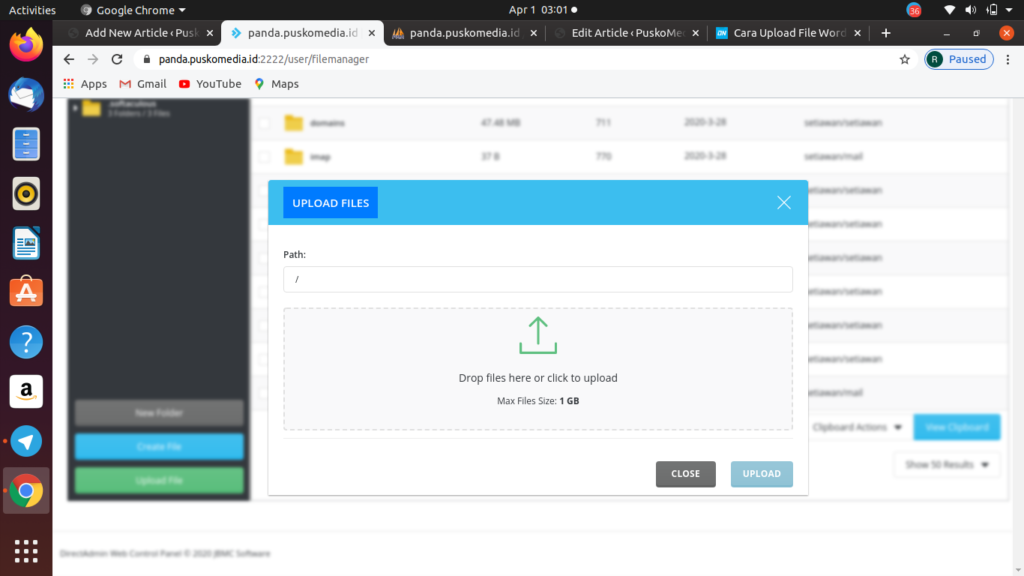
Task: Click the address bar URL
Action: tap(264, 59)
